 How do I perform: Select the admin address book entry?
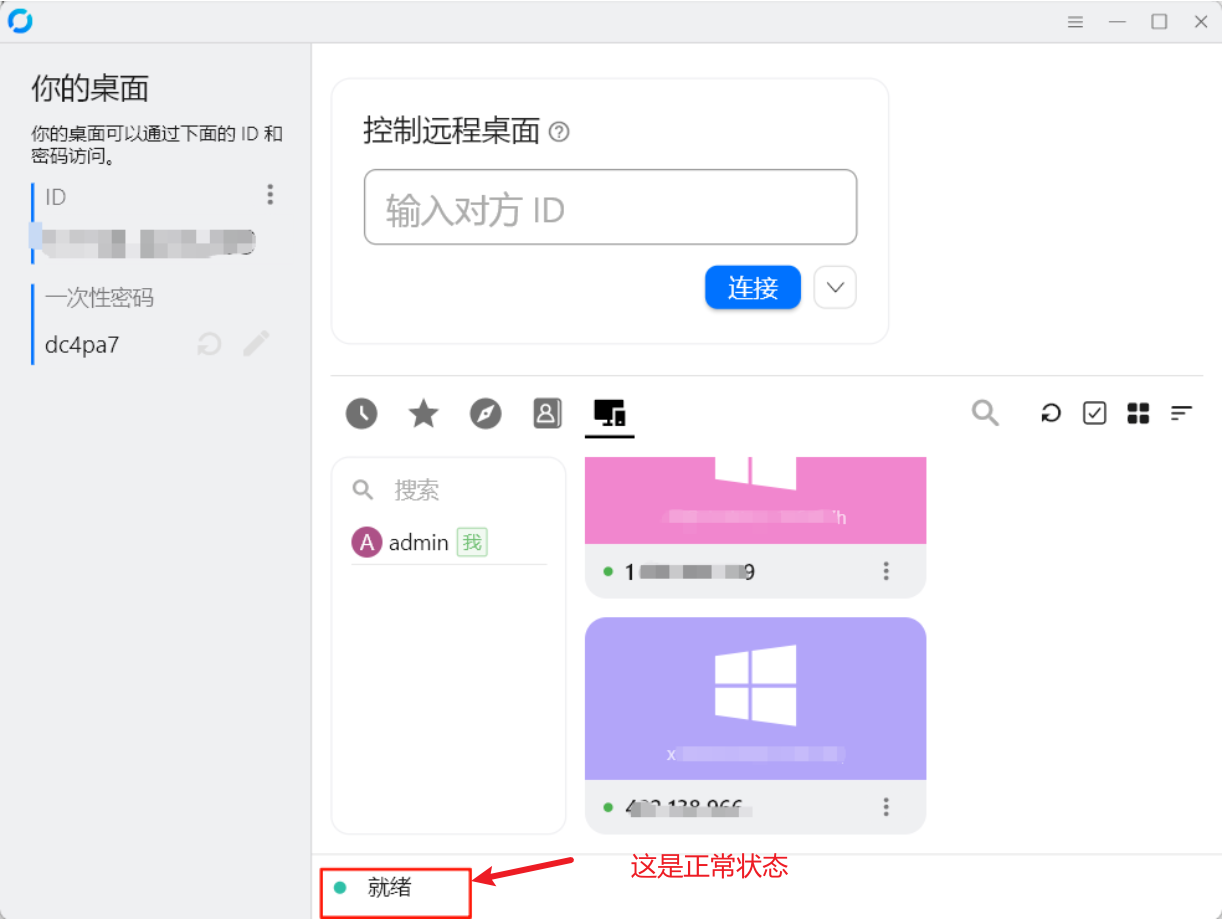418,542
